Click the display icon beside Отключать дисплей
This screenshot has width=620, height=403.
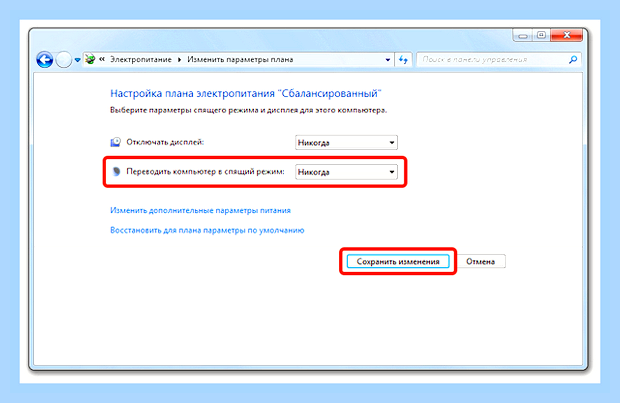tap(115, 142)
